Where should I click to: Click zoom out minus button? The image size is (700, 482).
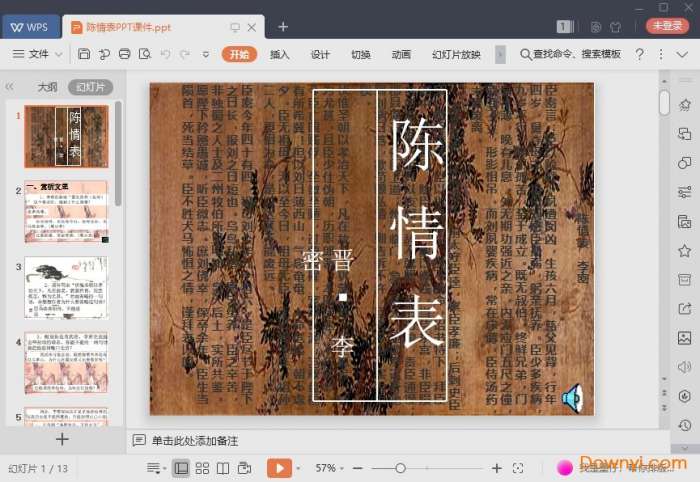coord(357,468)
